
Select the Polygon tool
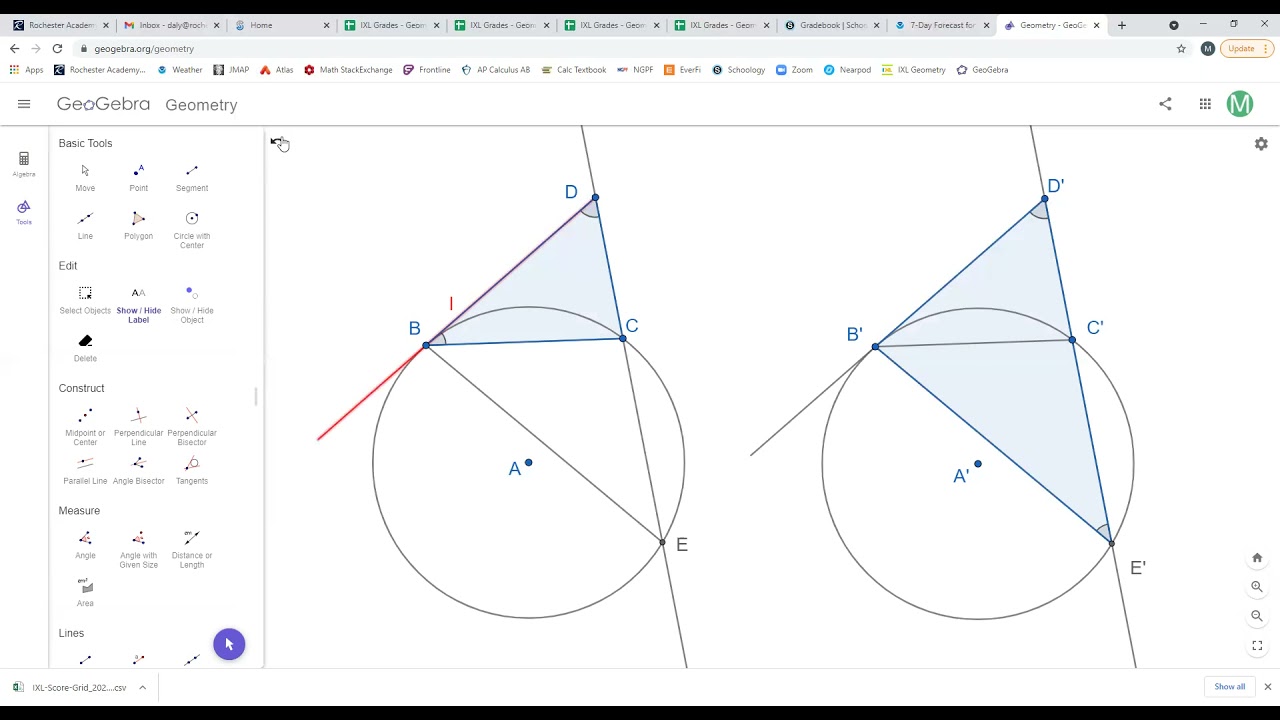point(138,226)
